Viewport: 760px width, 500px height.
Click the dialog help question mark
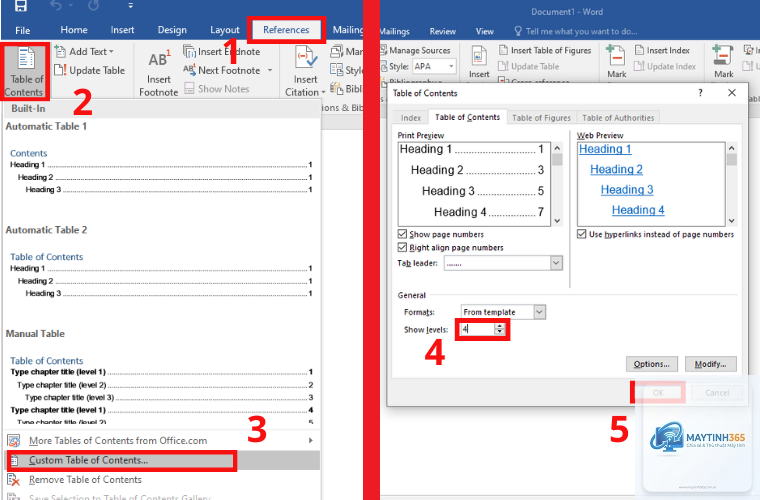pos(700,93)
